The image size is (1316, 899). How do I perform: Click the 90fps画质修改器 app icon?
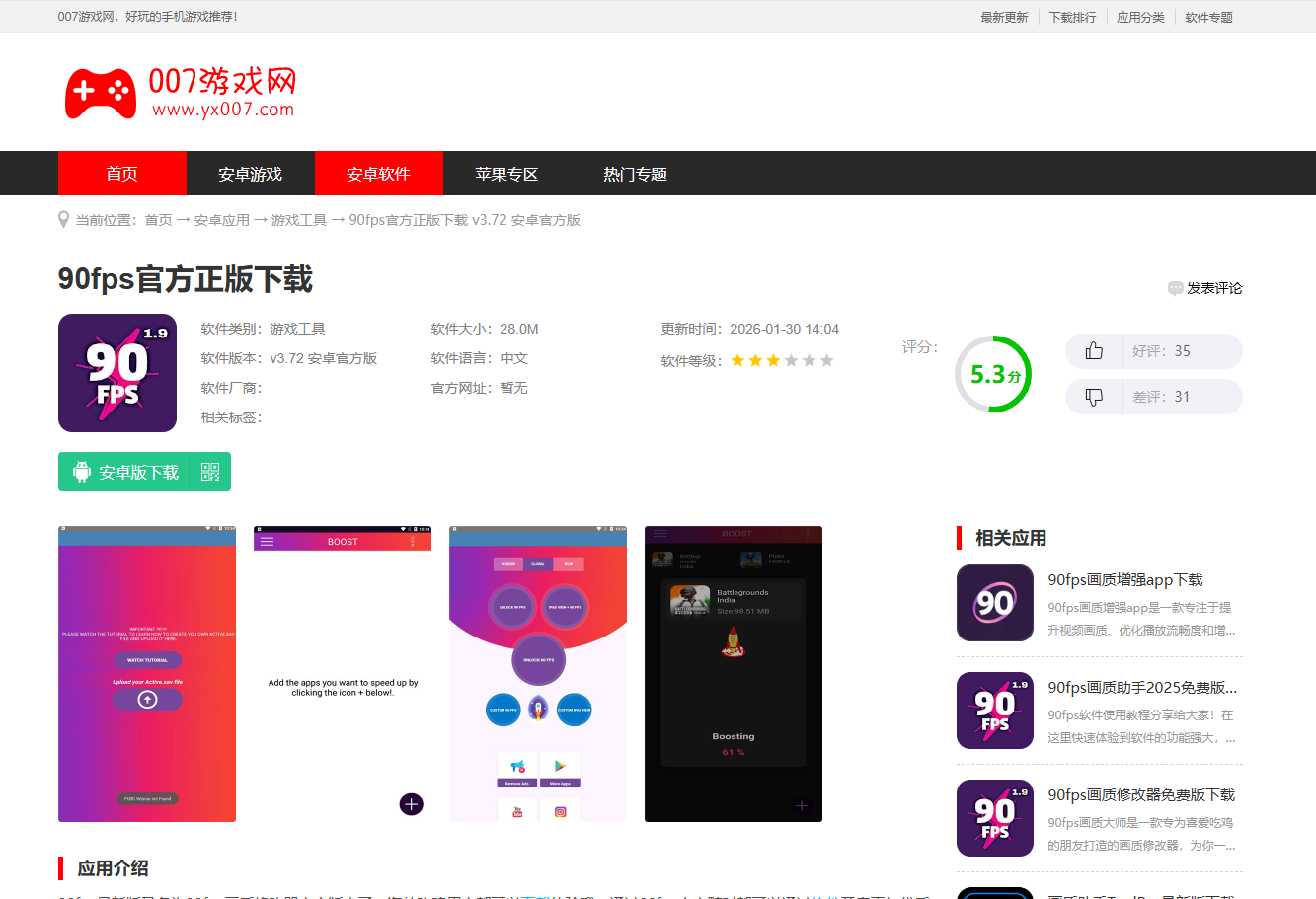tap(995, 818)
